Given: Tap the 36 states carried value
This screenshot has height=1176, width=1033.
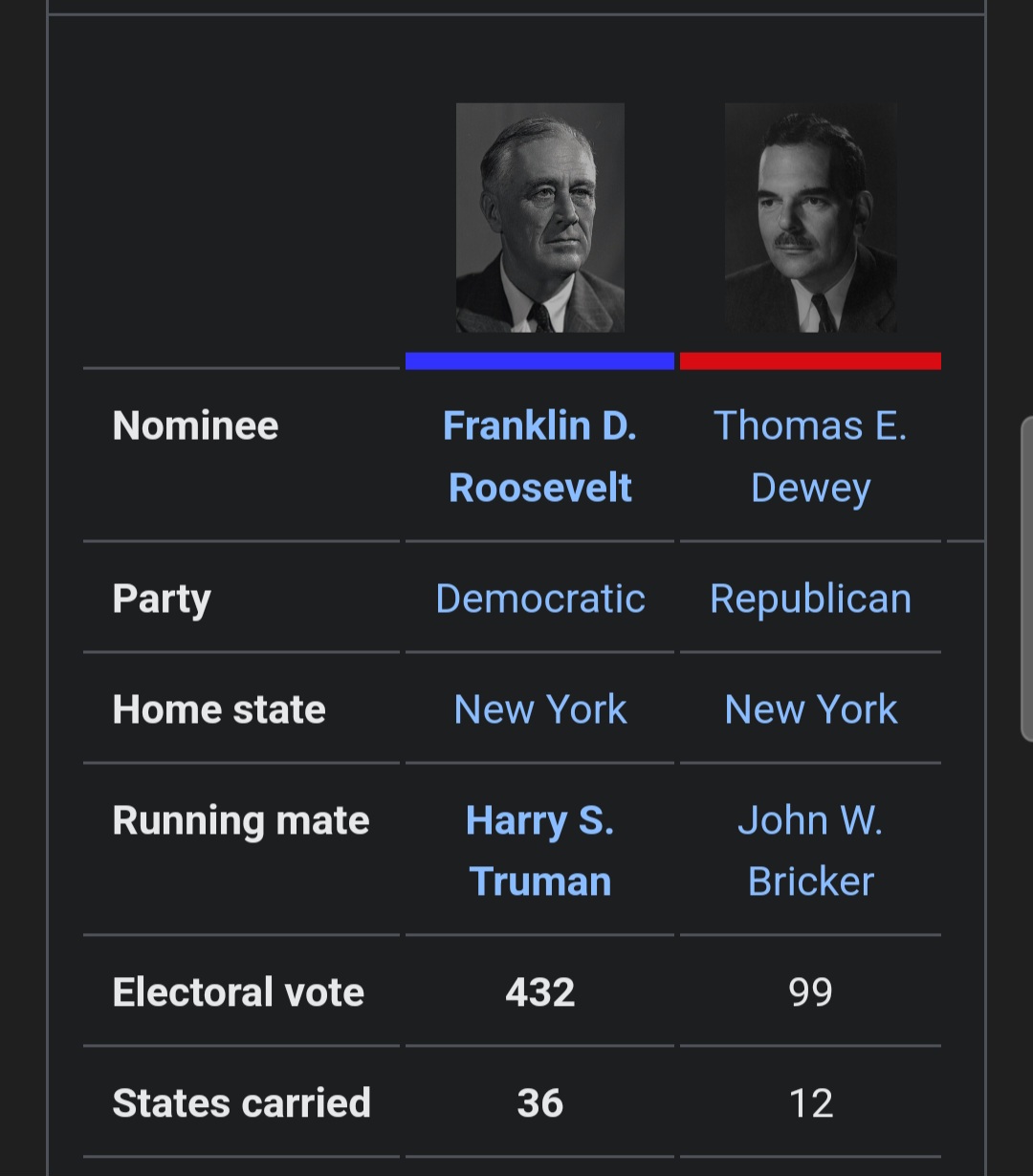Looking at the screenshot, I should click(540, 1103).
